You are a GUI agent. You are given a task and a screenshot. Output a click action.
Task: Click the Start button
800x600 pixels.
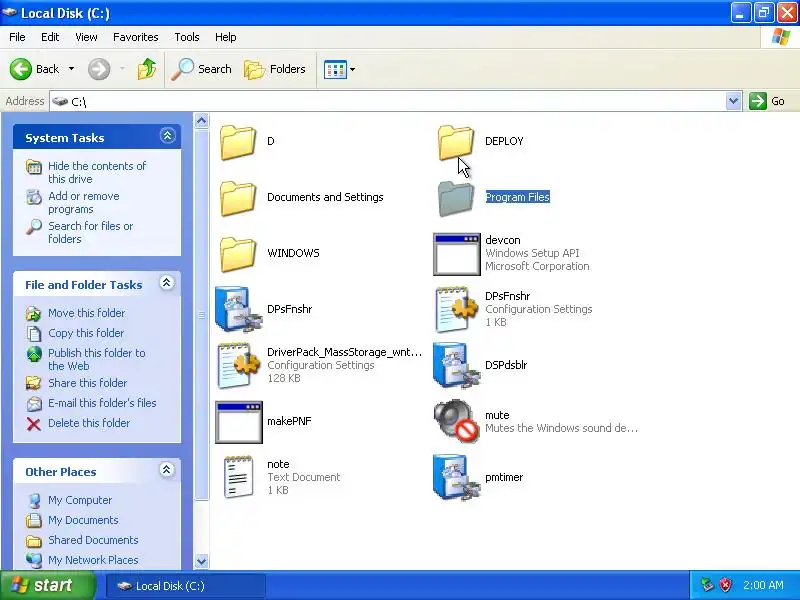pos(48,585)
